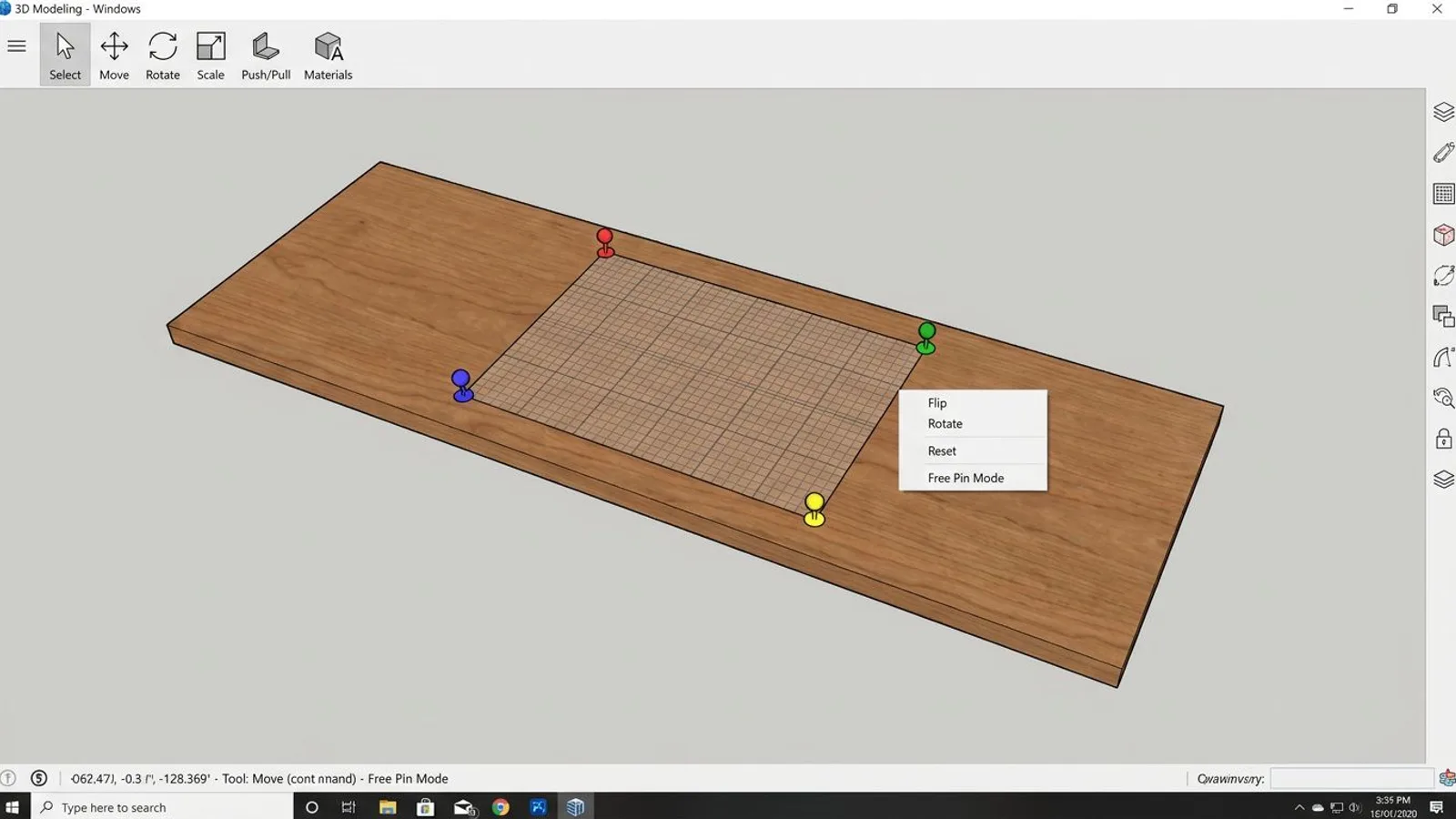Pick the Rotate tool
Image resolution: width=1456 pixels, height=819 pixels.
163,56
